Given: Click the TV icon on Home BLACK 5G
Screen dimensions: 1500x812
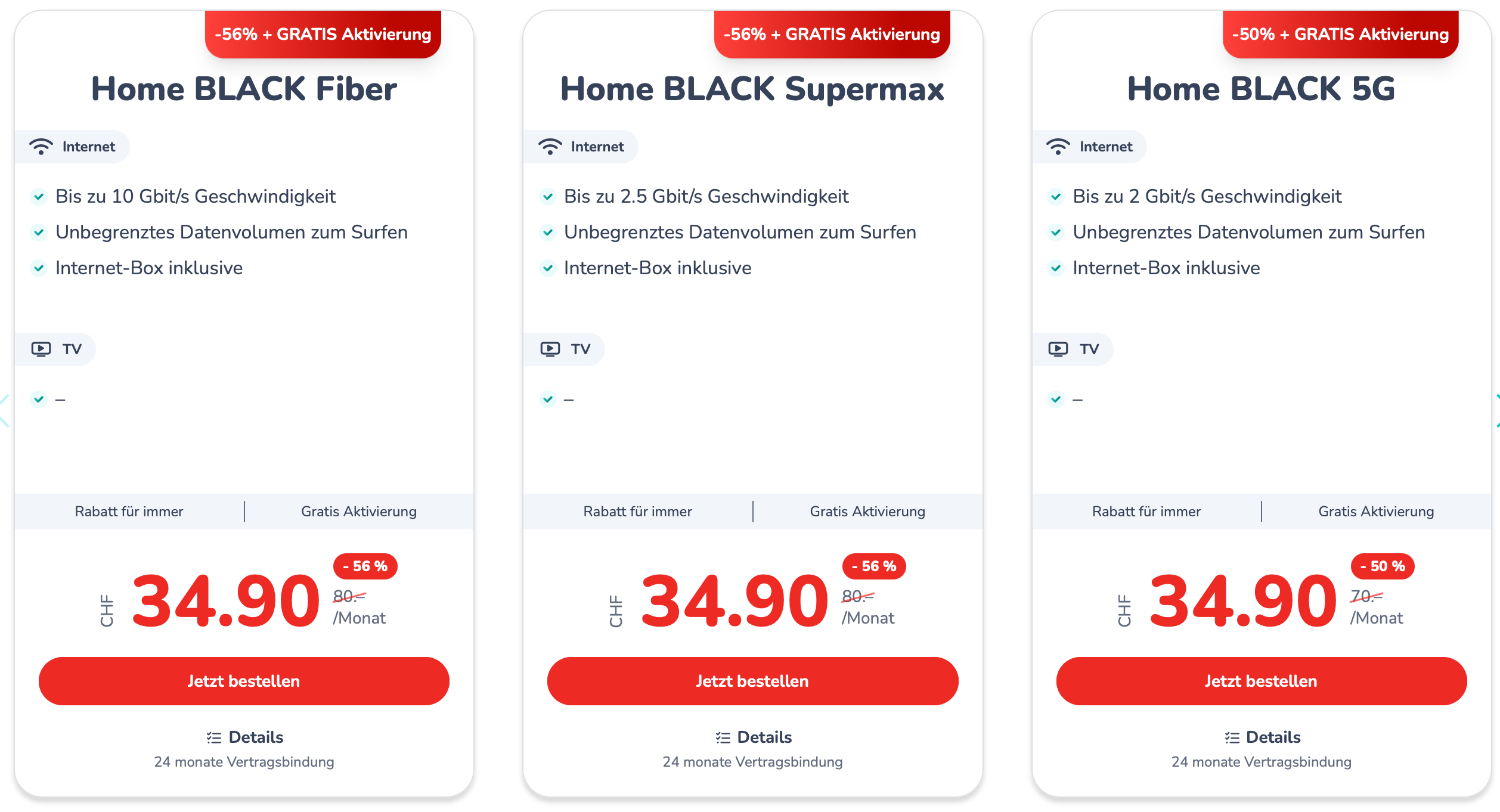Looking at the screenshot, I should click(x=1058, y=349).
